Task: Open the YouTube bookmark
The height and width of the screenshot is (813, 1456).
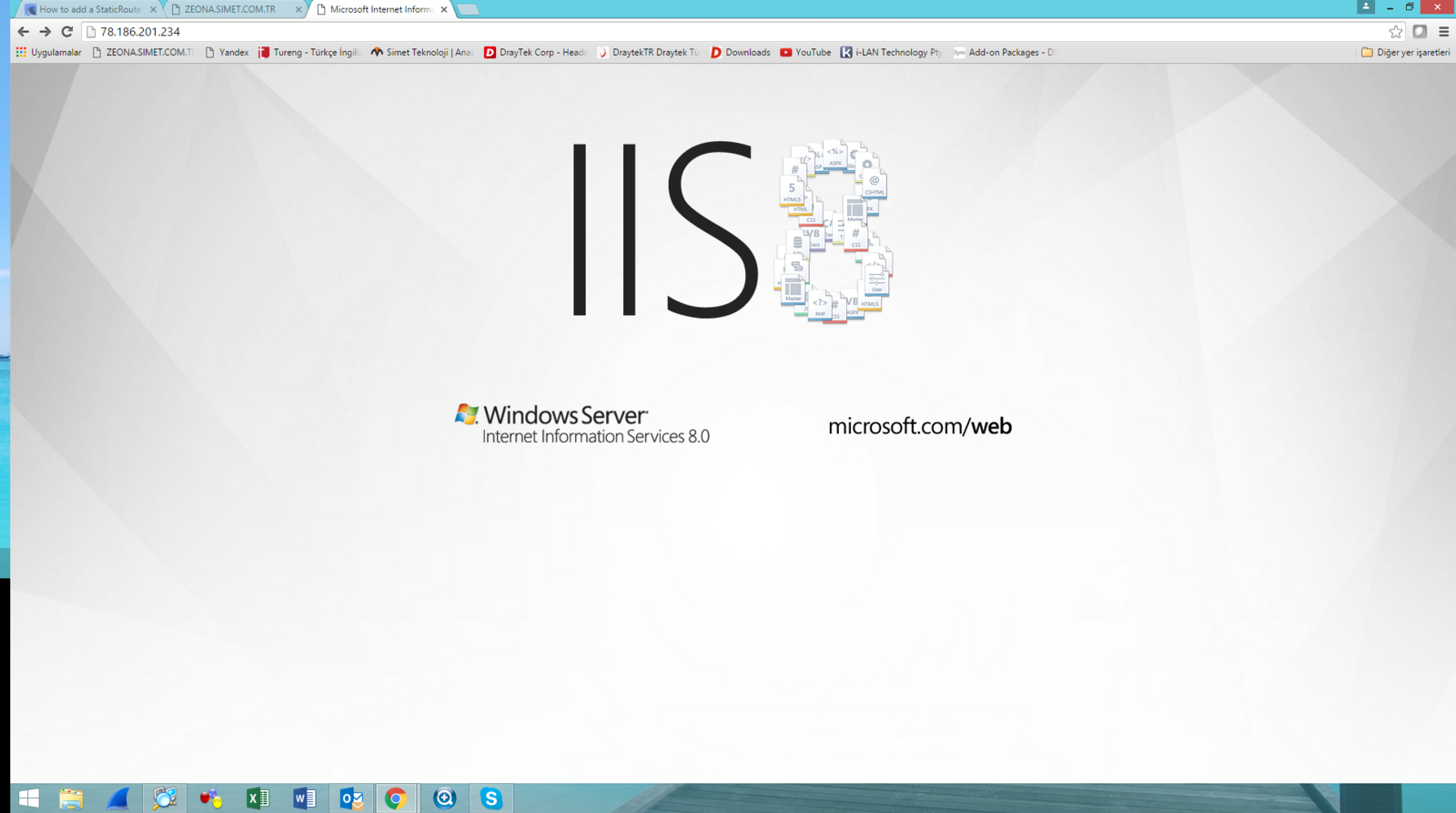Action: 805,53
